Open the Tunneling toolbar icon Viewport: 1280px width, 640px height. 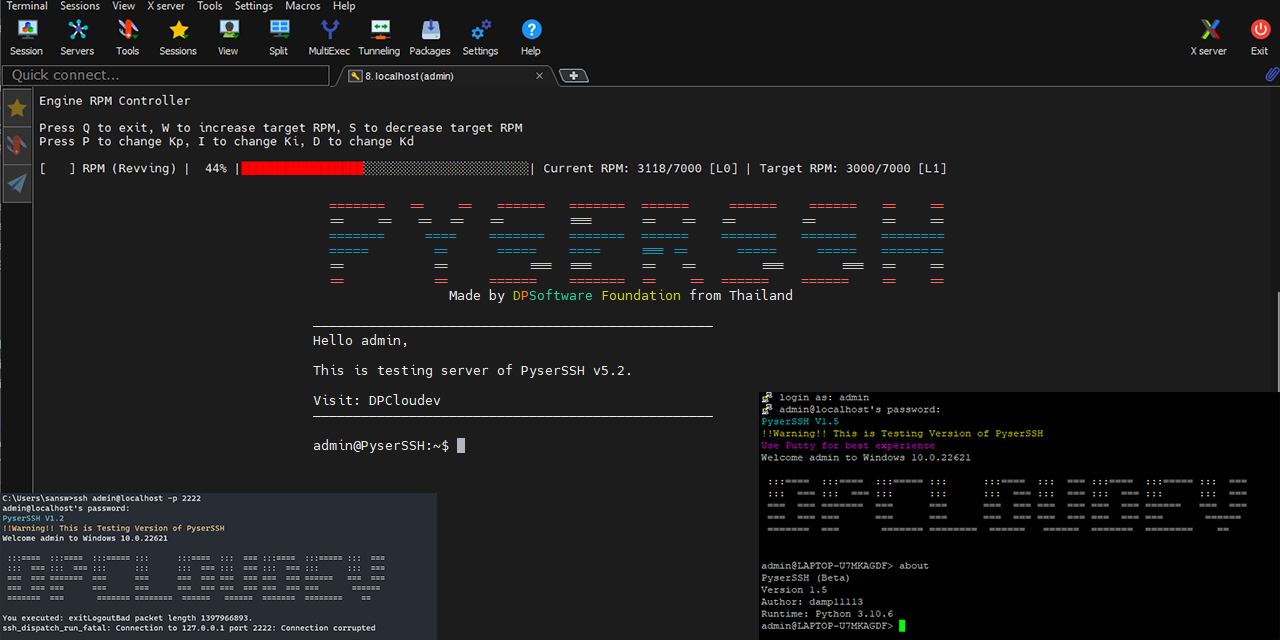[x=379, y=37]
